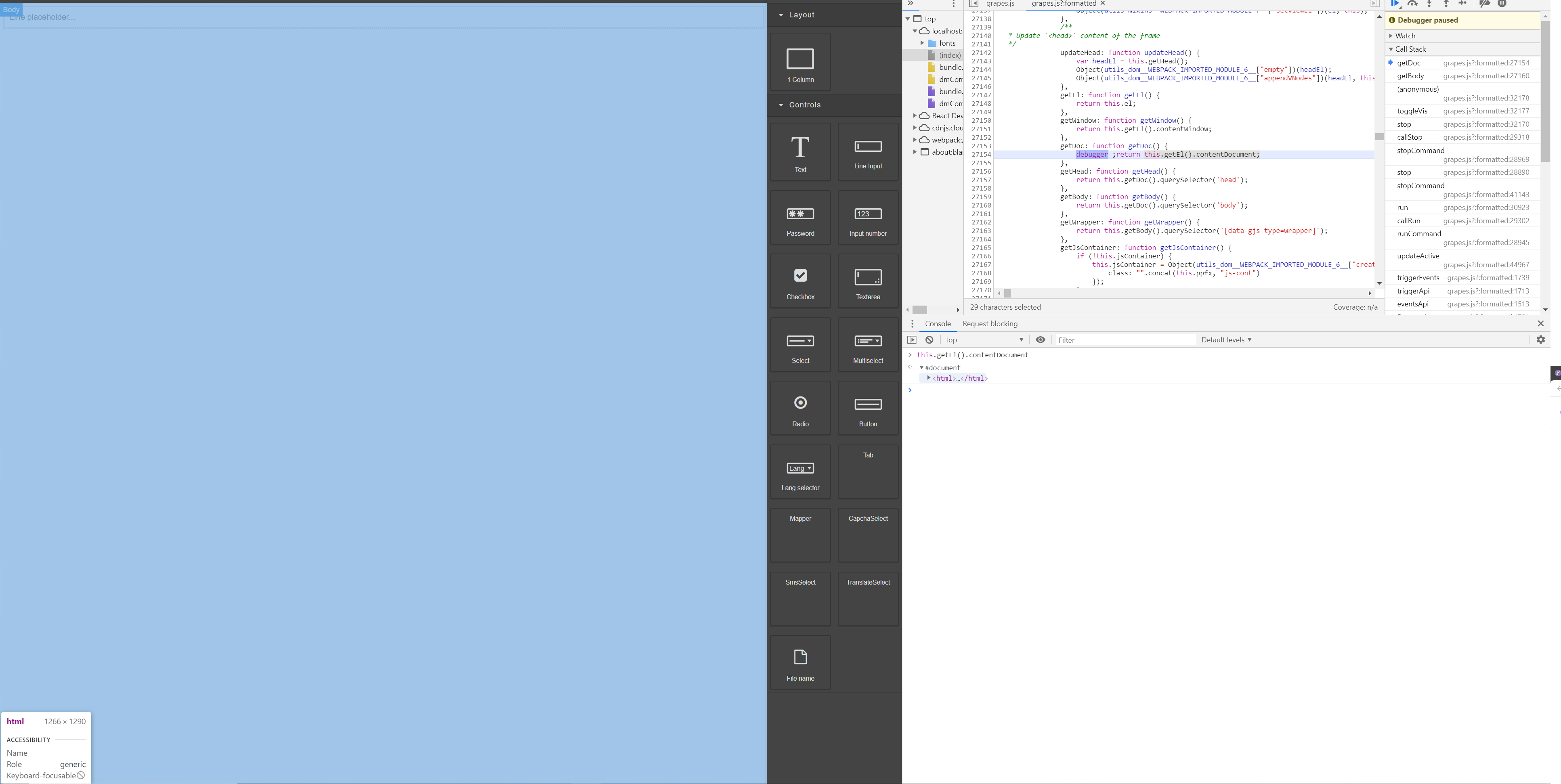Resume script execution in the debugger
The height and width of the screenshot is (784, 1561).
tap(1395, 4)
